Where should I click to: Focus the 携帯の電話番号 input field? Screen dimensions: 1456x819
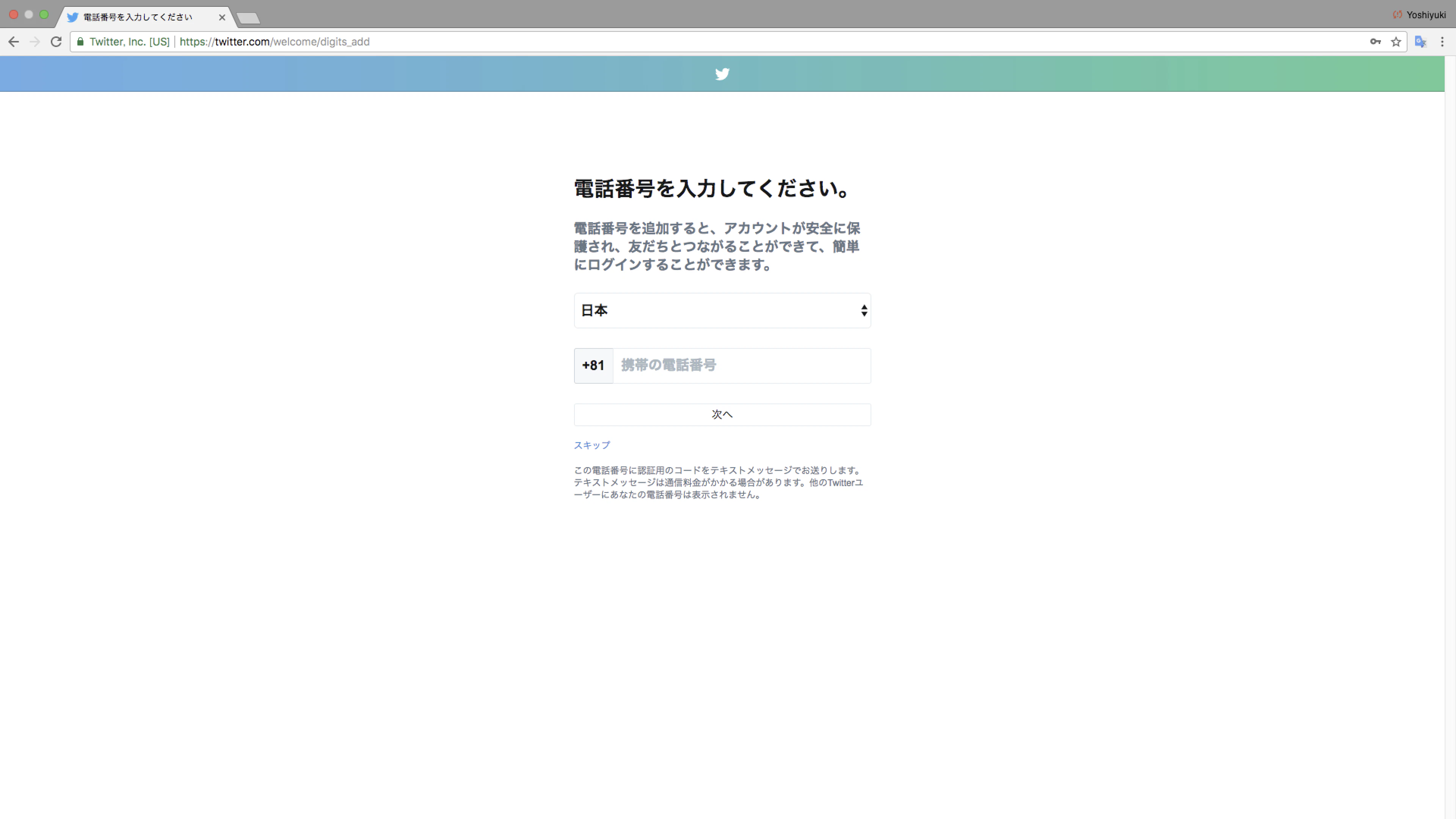[742, 366]
